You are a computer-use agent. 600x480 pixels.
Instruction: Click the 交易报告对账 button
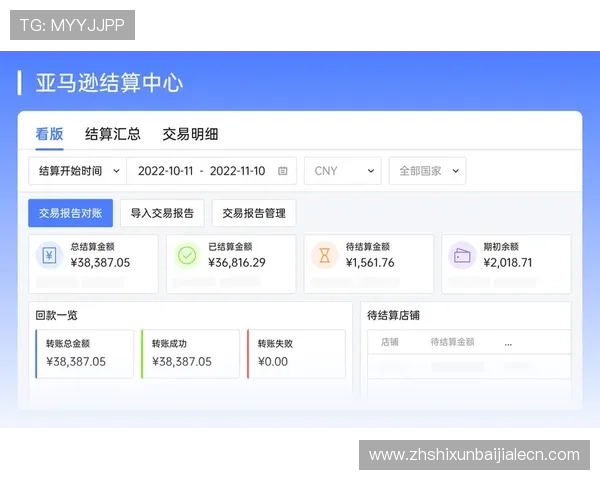point(70,213)
